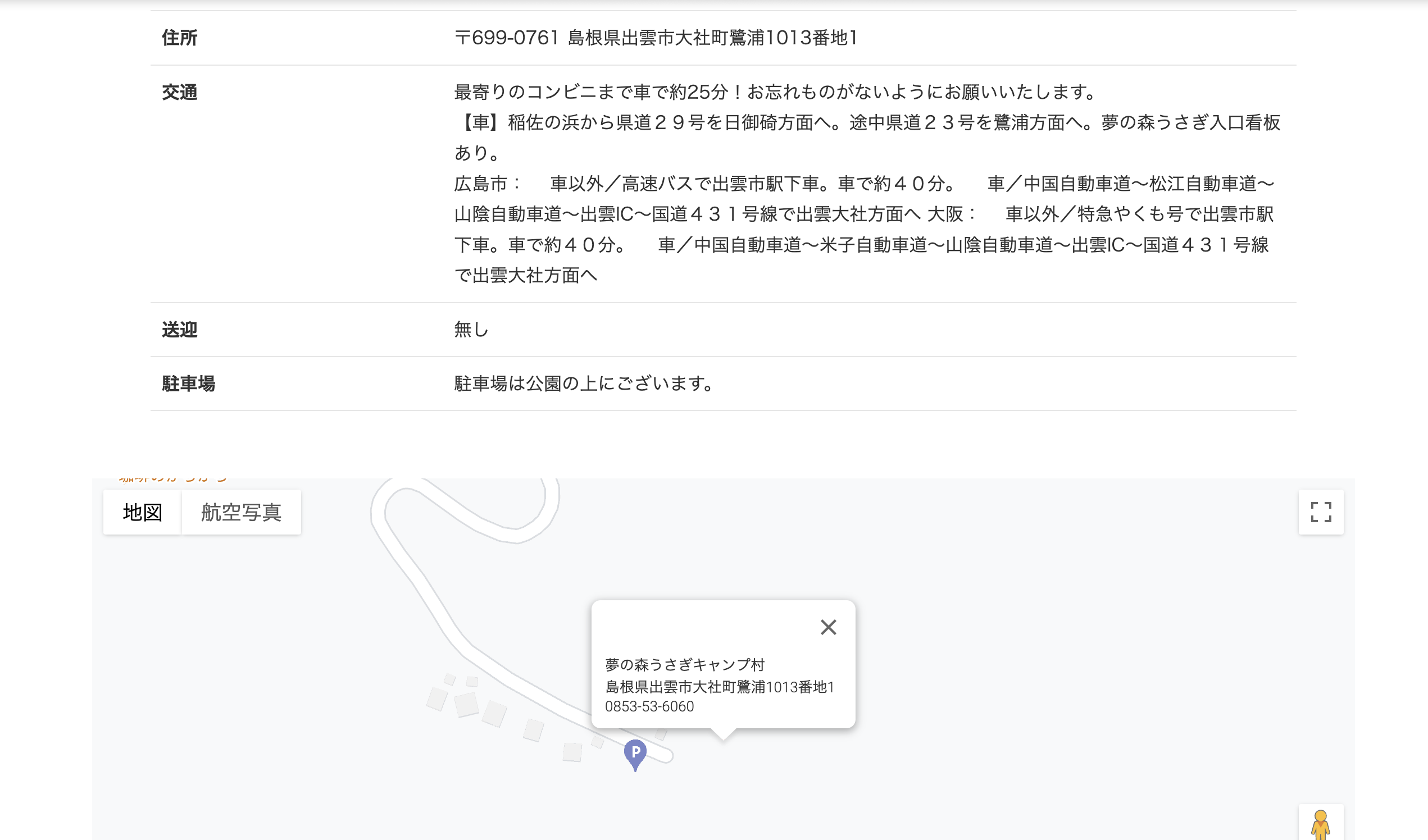This screenshot has height=840, width=1428.
Task: Select the 地図 map type tab
Action: (142, 512)
